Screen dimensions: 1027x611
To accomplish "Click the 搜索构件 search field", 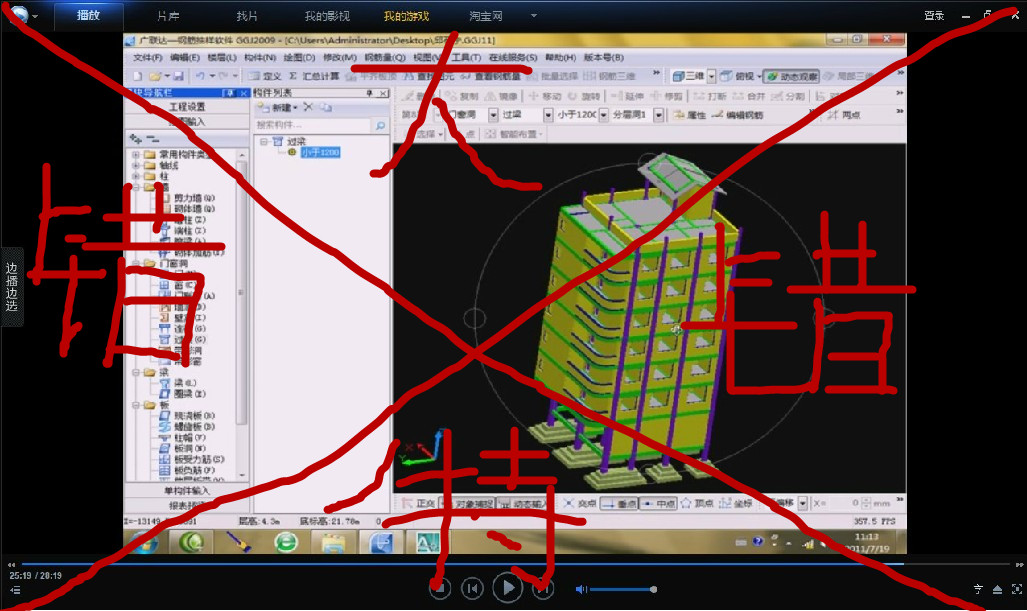I will pos(313,125).
